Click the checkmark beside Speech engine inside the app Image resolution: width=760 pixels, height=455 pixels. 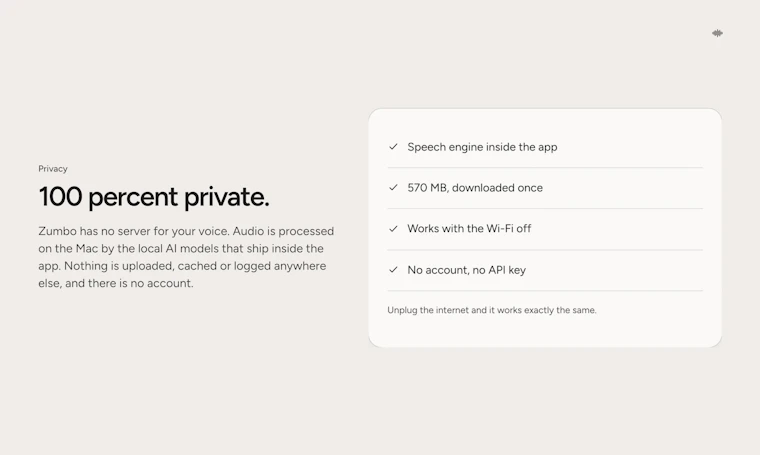tap(393, 147)
